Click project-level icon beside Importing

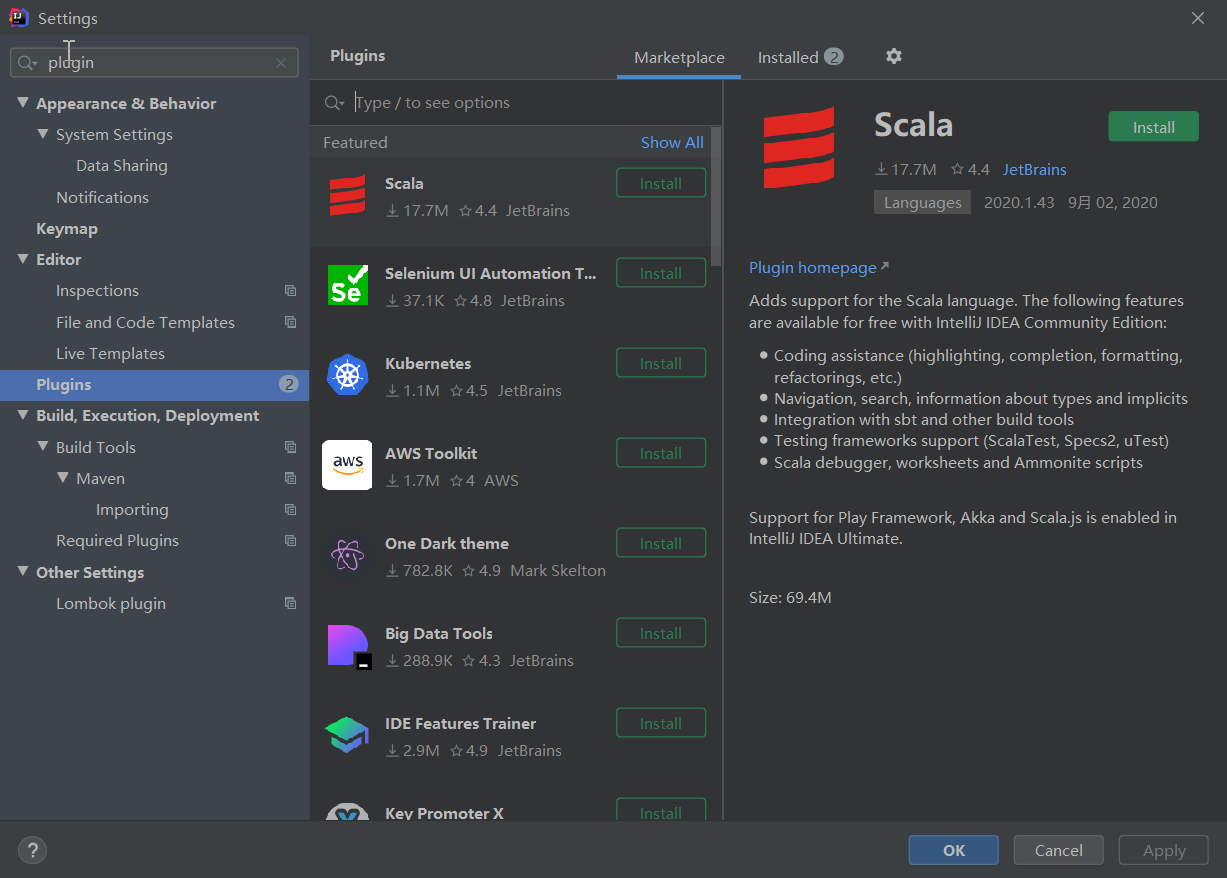[290, 509]
